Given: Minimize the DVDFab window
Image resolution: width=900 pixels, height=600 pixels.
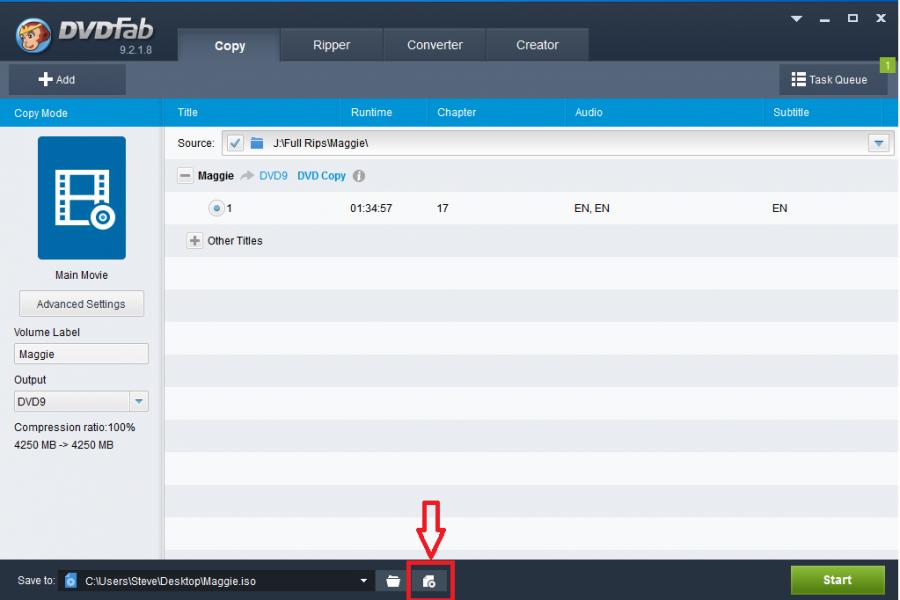Looking at the screenshot, I should coord(825,20).
